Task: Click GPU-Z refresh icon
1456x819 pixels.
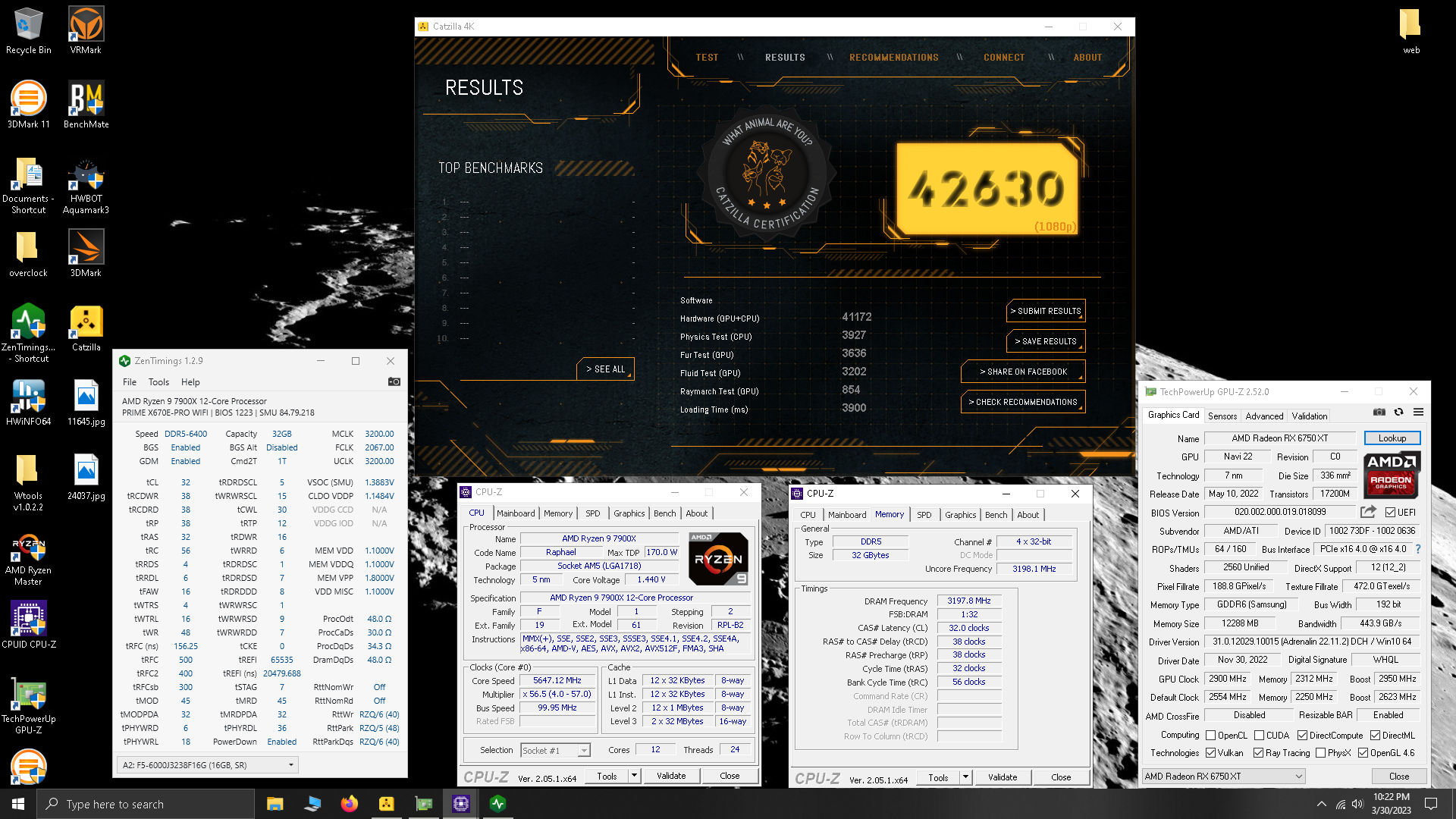Action: click(x=1398, y=413)
